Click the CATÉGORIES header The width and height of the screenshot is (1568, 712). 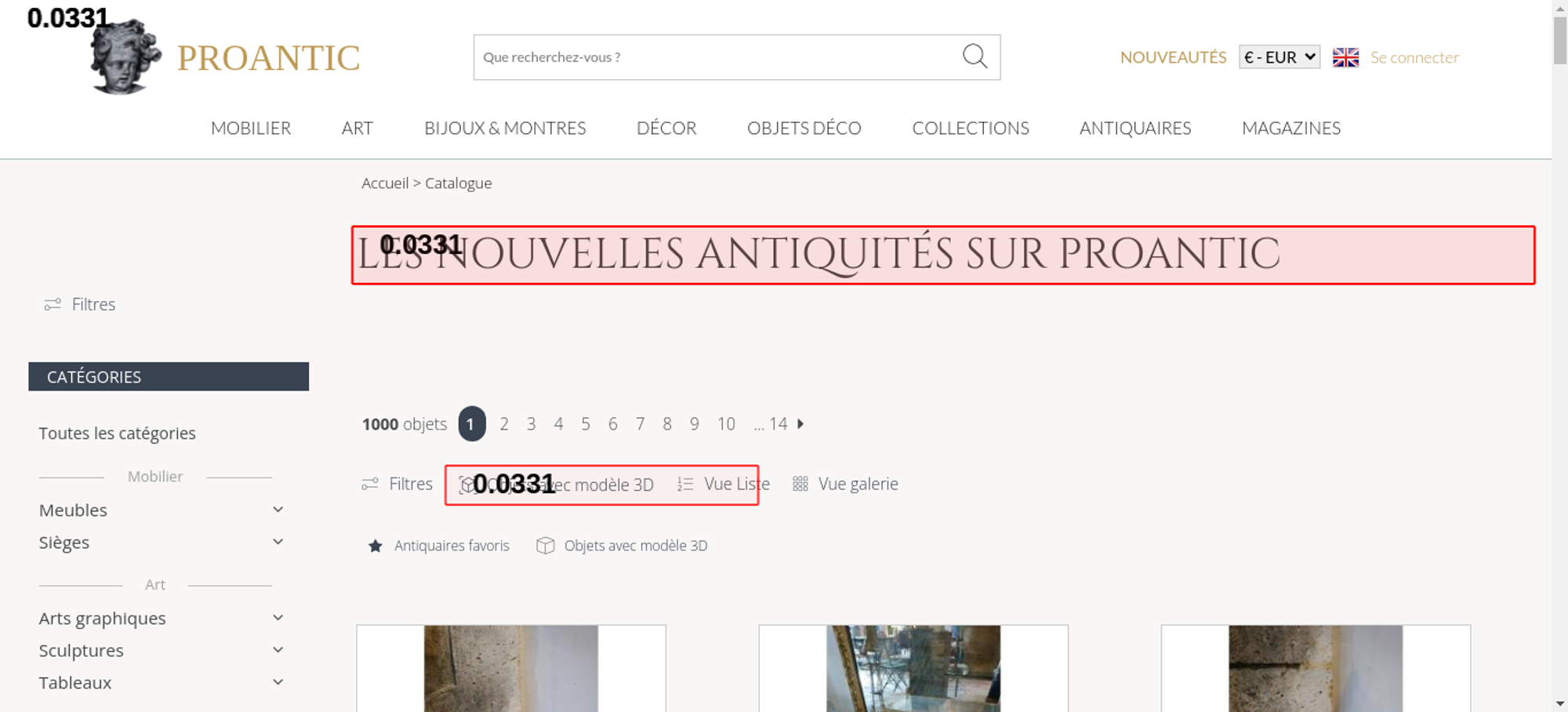169,376
